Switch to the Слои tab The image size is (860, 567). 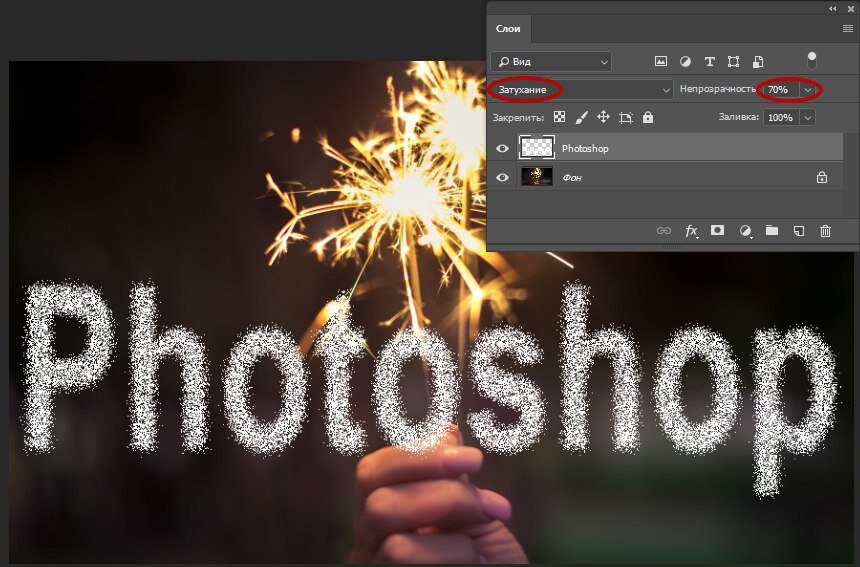point(508,29)
